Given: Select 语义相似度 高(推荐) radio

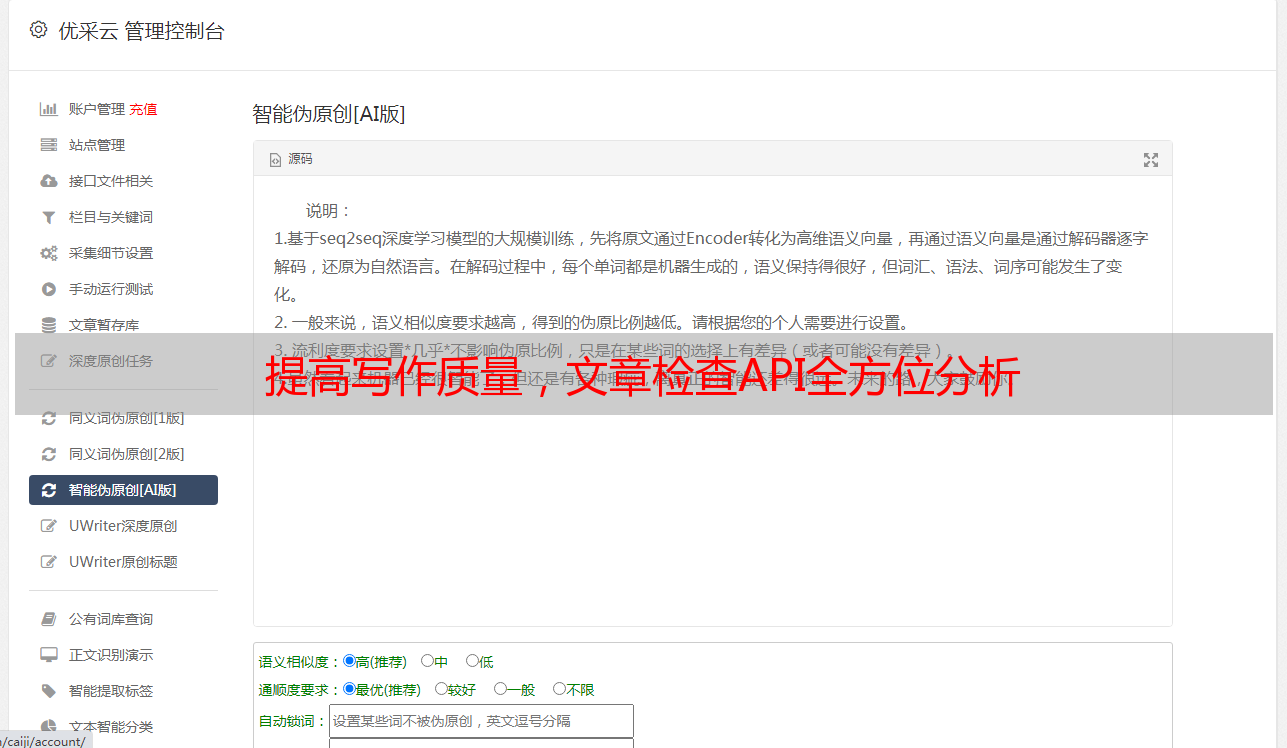Looking at the screenshot, I should 349,661.
